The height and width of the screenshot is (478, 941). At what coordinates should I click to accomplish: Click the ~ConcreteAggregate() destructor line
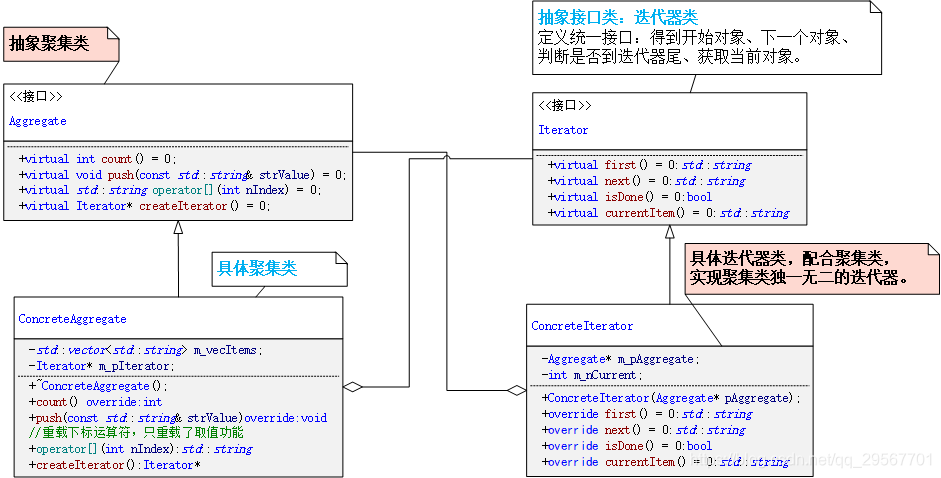(98, 386)
